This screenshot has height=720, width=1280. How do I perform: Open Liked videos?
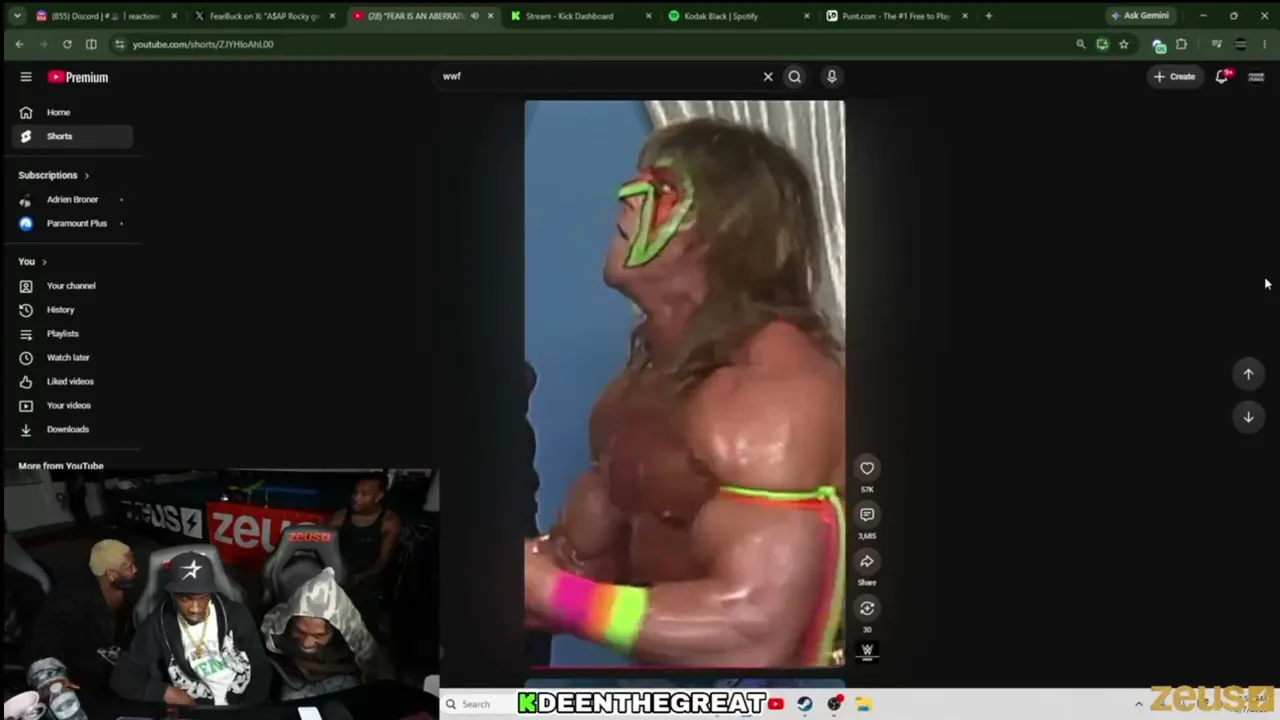(x=72, y=381)
